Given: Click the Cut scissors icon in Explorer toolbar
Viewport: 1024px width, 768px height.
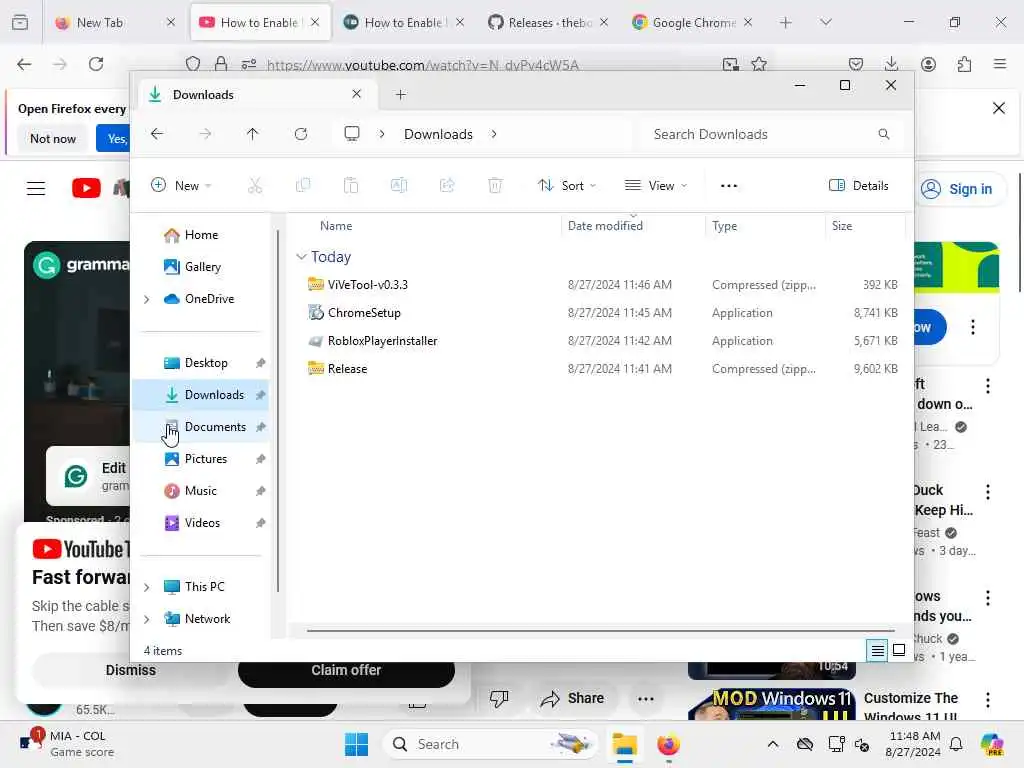Looking at the screenshot, I should (x=255, y=185).
